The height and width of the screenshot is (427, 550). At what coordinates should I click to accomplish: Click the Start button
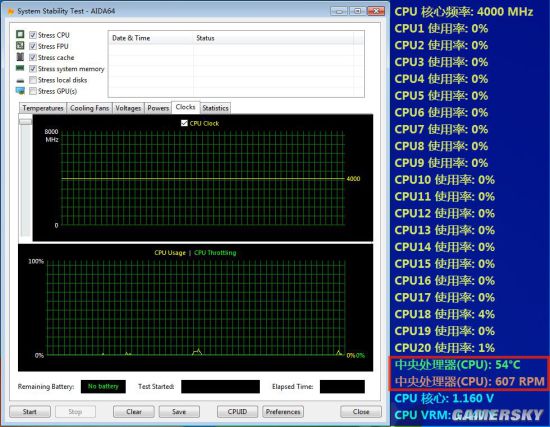[x=30, y=412]
